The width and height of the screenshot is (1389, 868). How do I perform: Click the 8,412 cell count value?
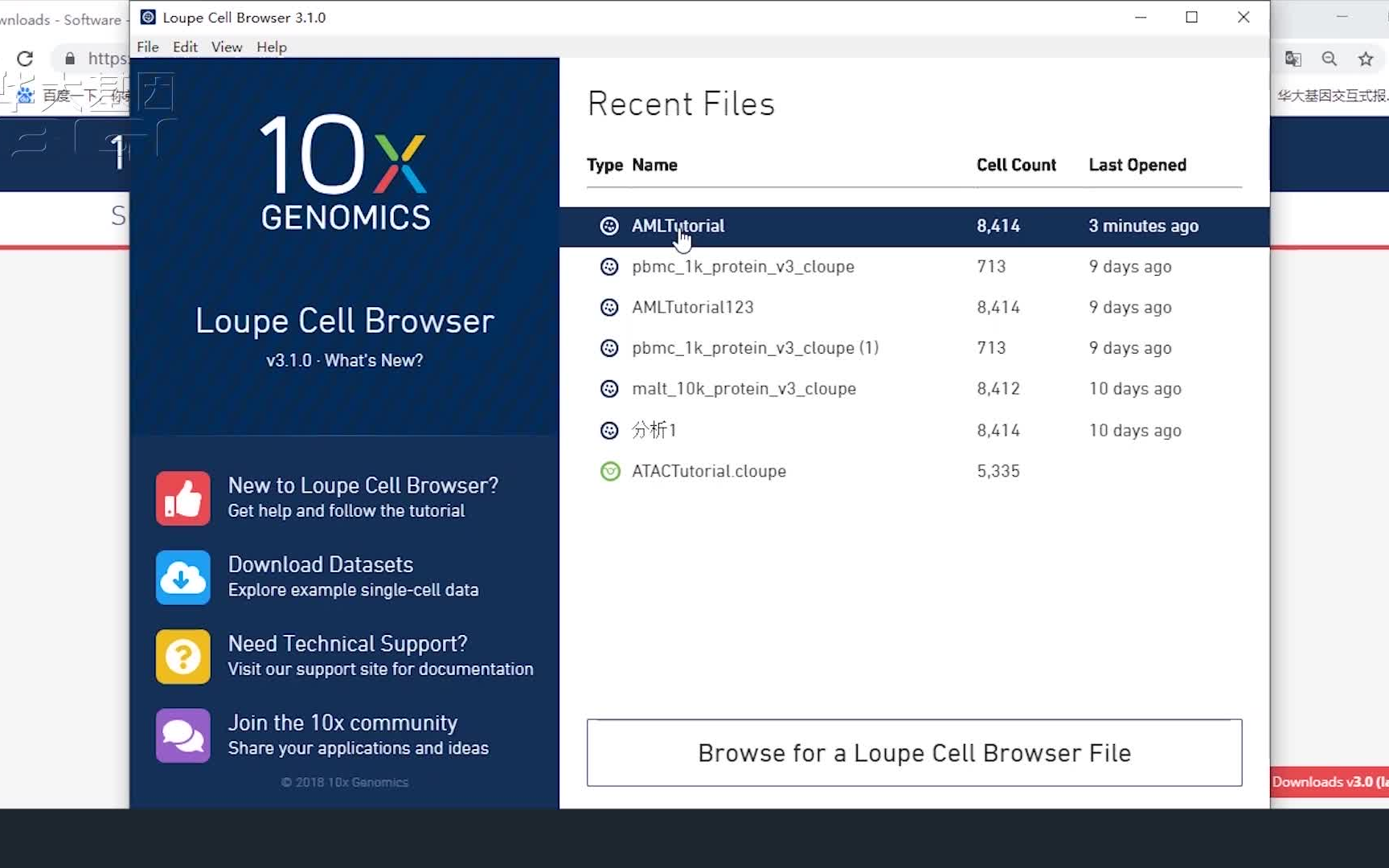click(x=998, y=389)
